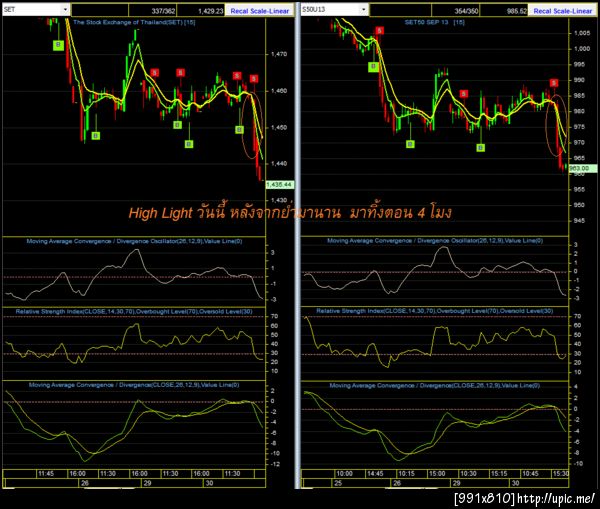The image size is (600, 509).
Task: Click the Stock Exchange of Thailand(SET) chart title
Action: pos(134,22)
